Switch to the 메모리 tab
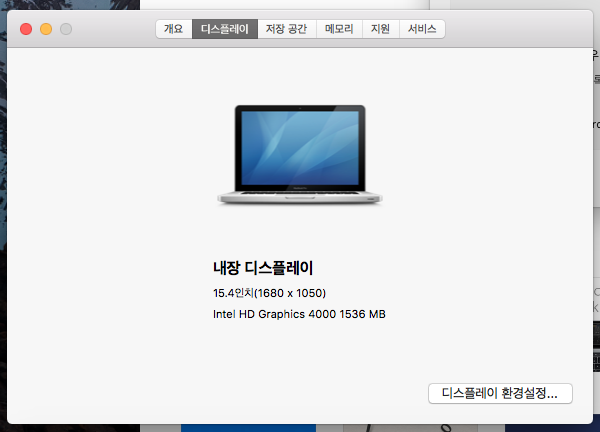Image resolution: width=600 pixels, height=432 pixels. [x=339, y=30]
